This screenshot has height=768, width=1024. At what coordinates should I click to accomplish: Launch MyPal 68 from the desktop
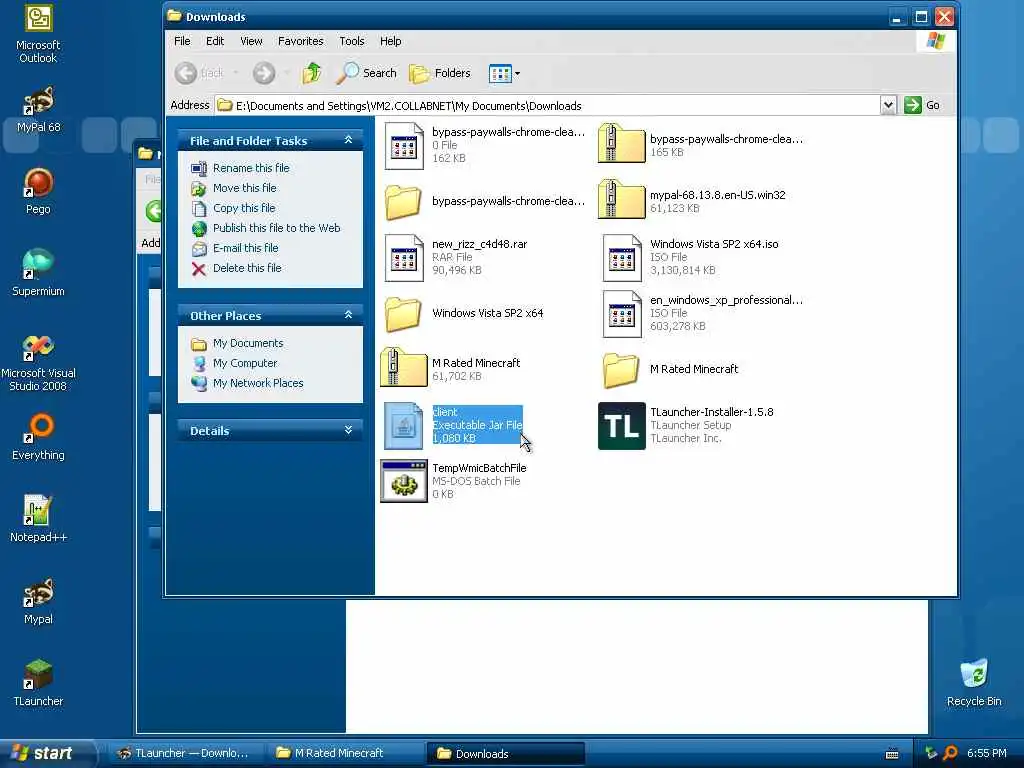coord(38,110)
